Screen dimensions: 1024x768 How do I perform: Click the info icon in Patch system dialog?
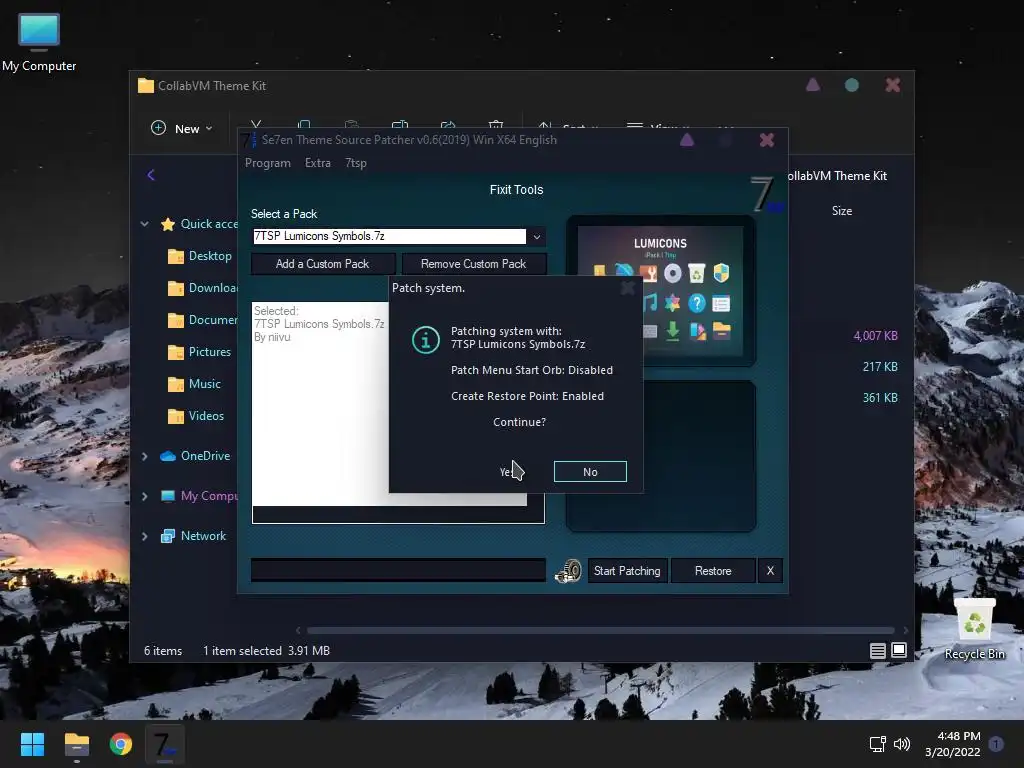point(425,340)
